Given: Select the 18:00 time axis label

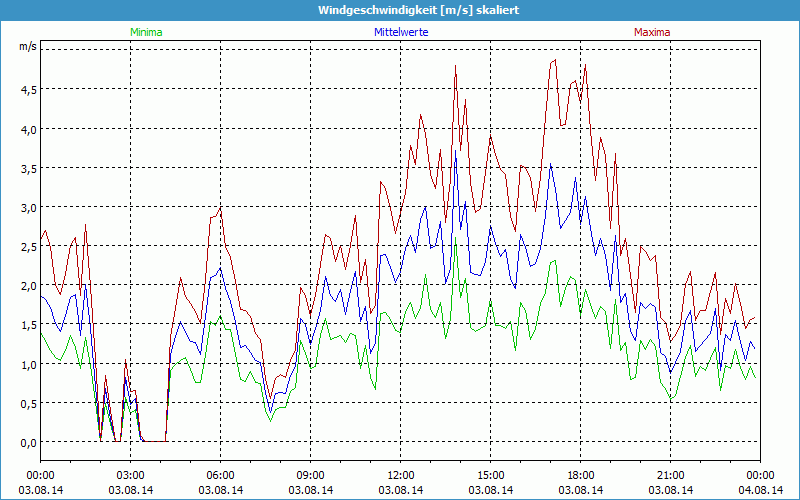Looking at the screenshot, I should (x=581, y=475).
